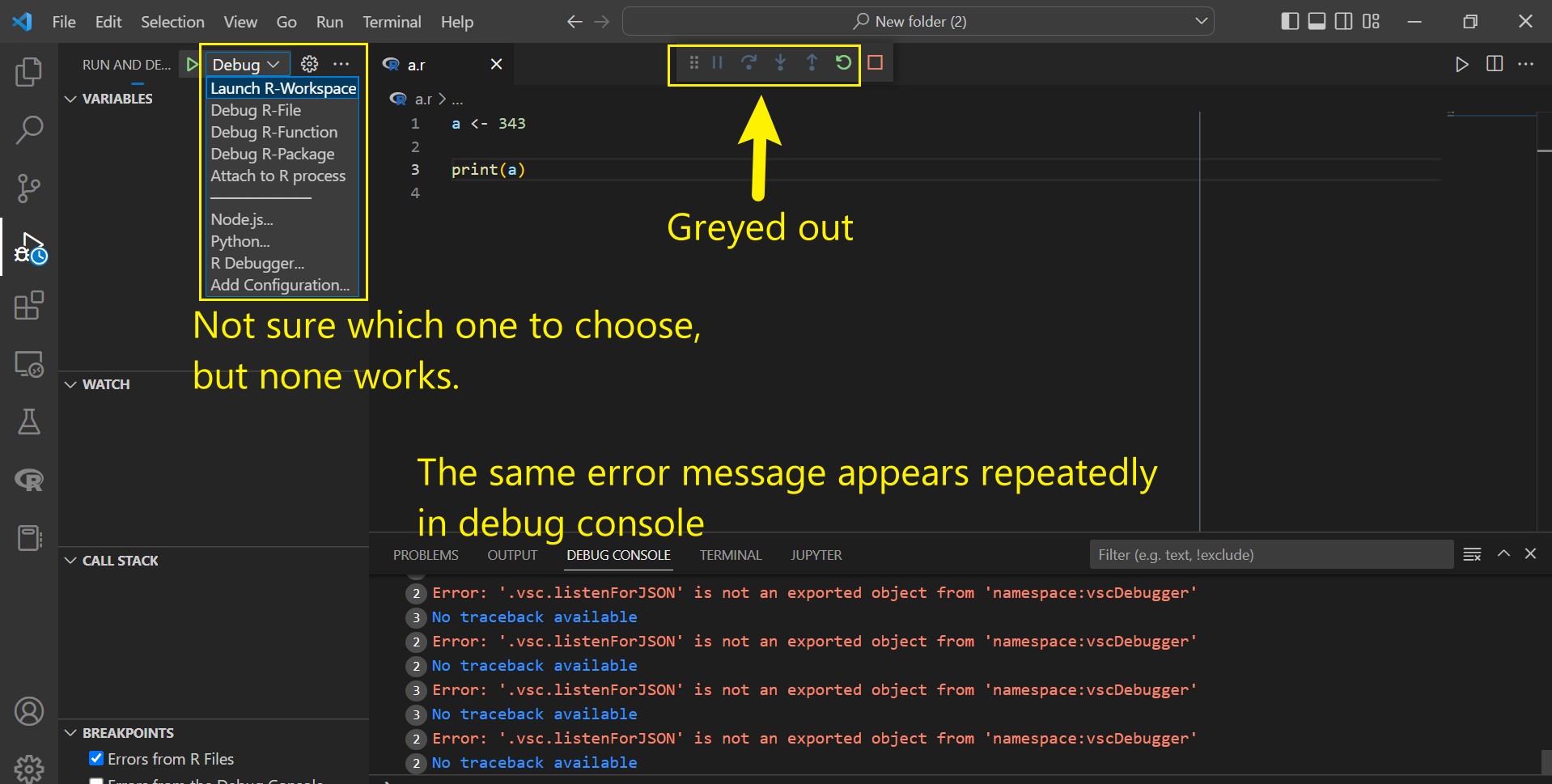Image resolution: width=1552 pixels, height=784 pixels.
Task: Select Node.js... in configuration list
Action: click(x=283, y=219)
